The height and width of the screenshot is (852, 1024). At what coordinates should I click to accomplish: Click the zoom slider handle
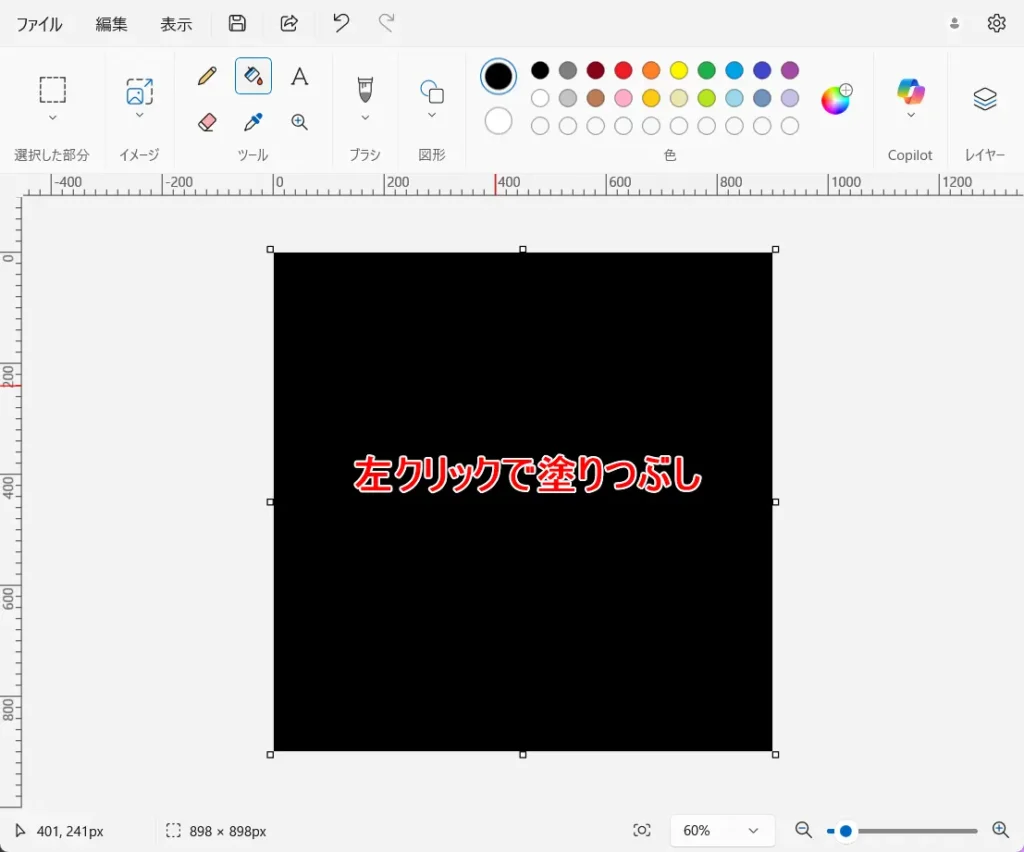[846, 830]
